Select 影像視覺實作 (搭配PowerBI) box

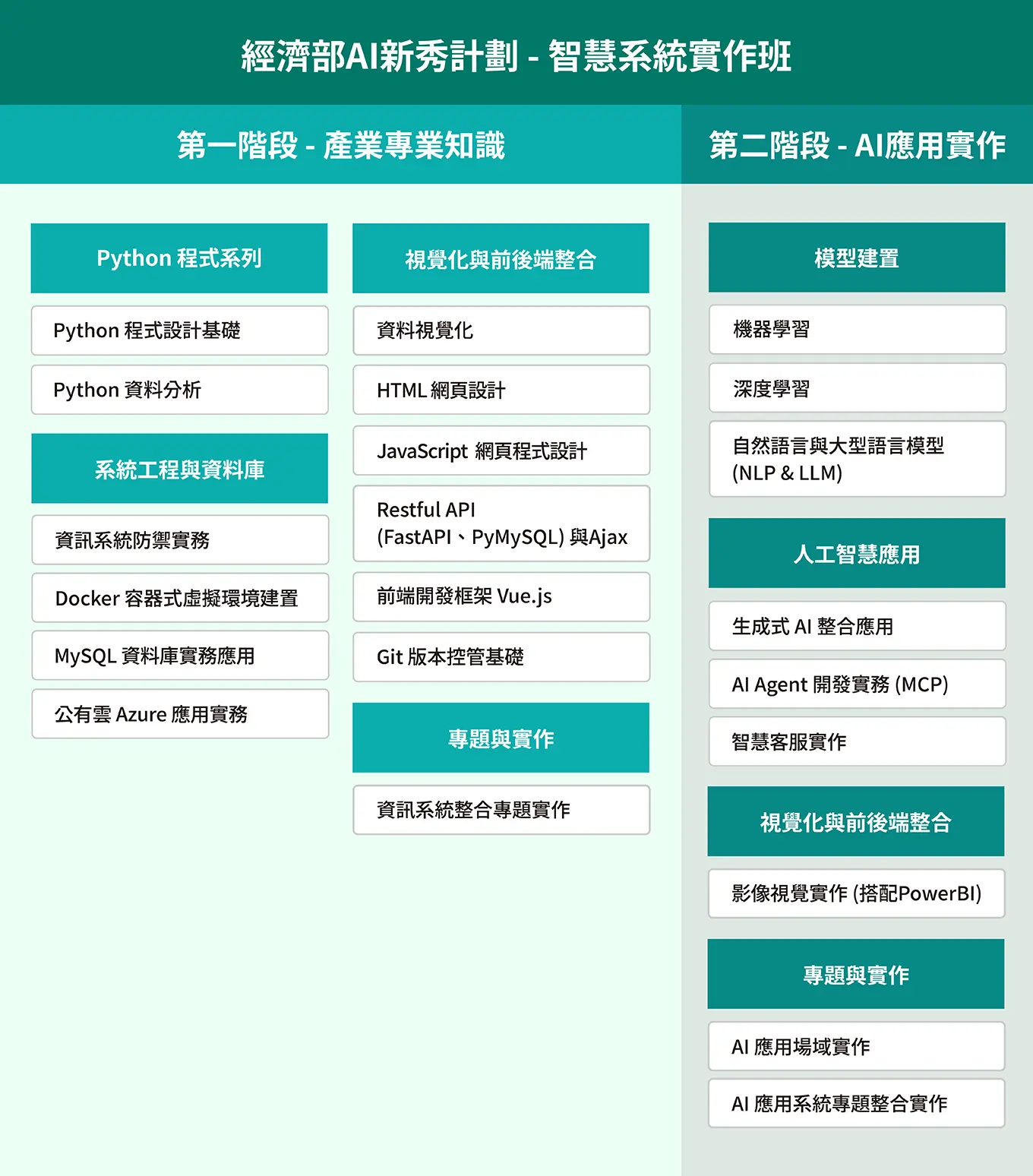[x=856, y=893]
